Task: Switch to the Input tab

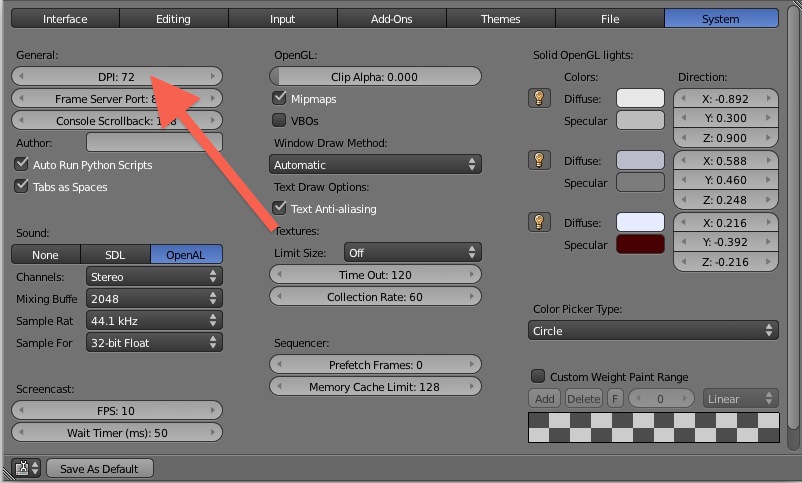Action: coord(282,19)
